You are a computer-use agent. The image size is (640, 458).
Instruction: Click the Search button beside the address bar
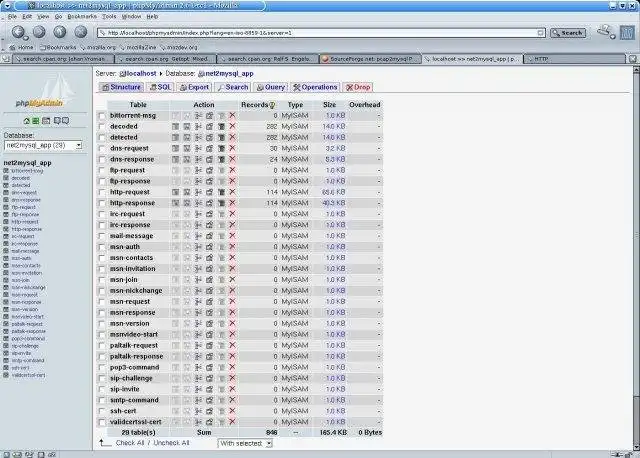coord(568,33)
